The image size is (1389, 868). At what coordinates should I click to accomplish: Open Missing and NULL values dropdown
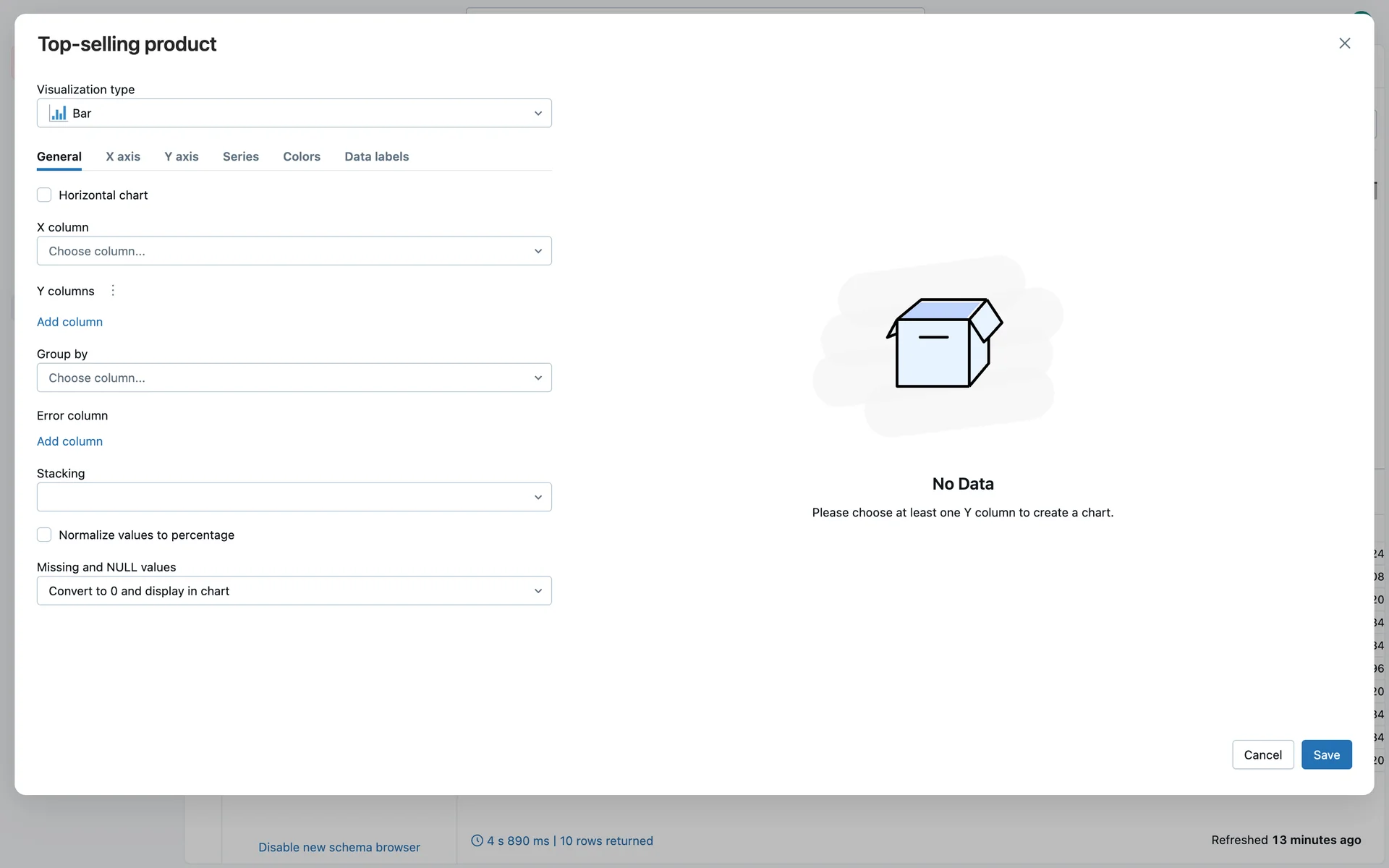[x=294, y=591]
